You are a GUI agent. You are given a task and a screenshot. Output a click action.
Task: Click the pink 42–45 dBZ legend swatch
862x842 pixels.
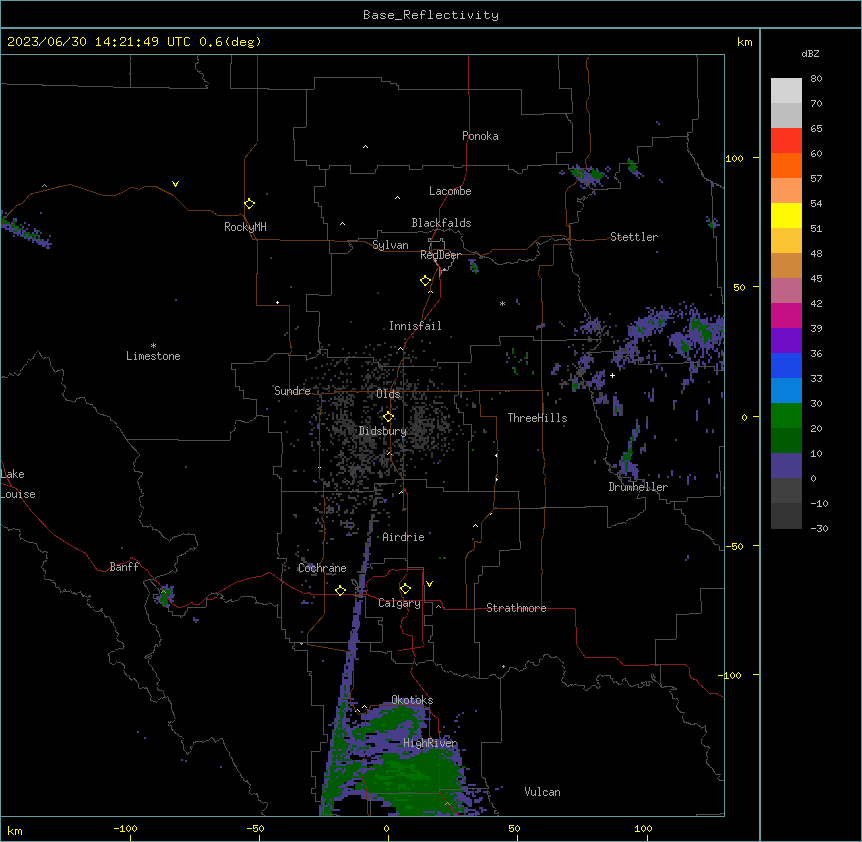coord(786,290)
